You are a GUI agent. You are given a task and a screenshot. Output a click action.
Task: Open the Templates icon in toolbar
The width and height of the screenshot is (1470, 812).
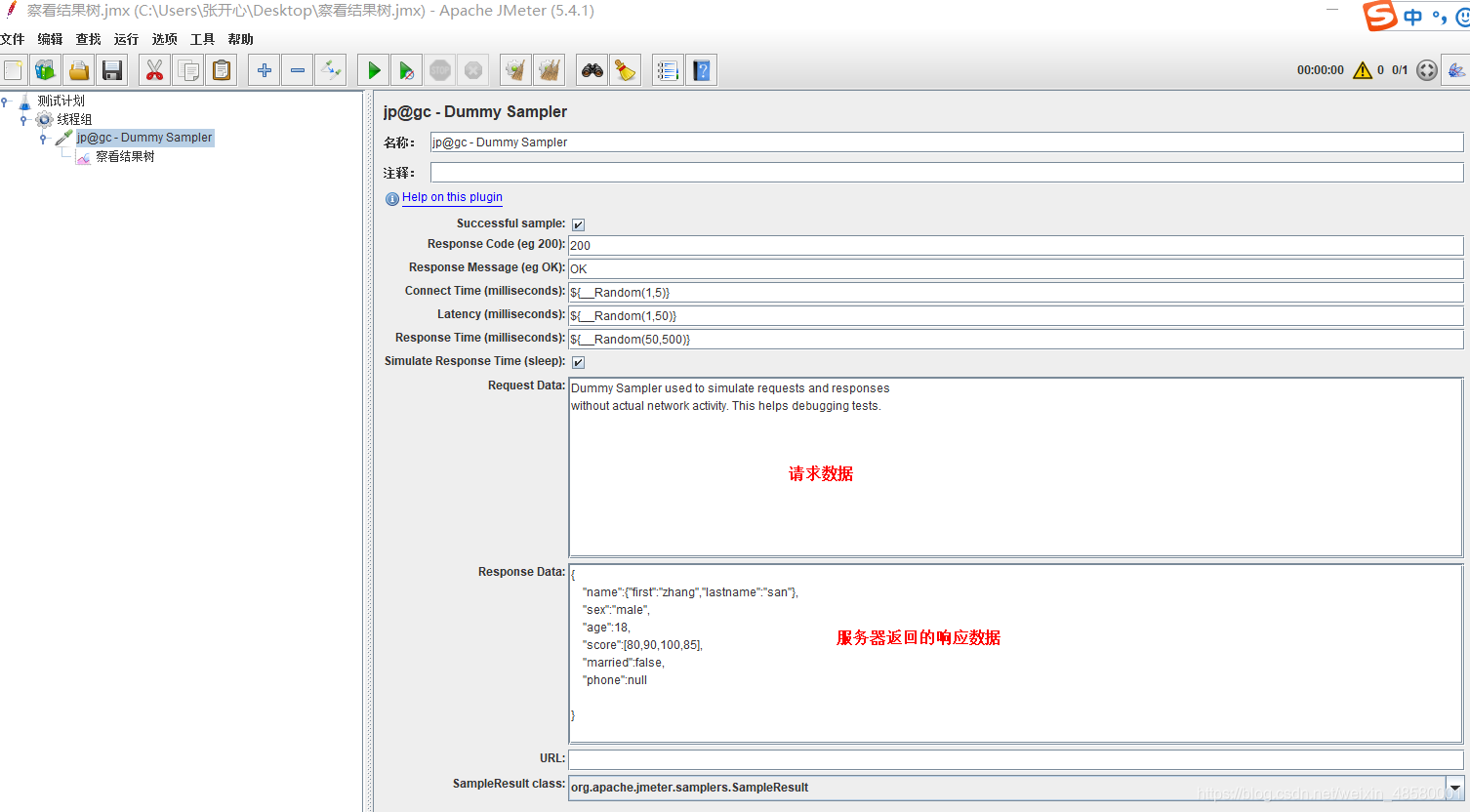(x=46, y=70)
